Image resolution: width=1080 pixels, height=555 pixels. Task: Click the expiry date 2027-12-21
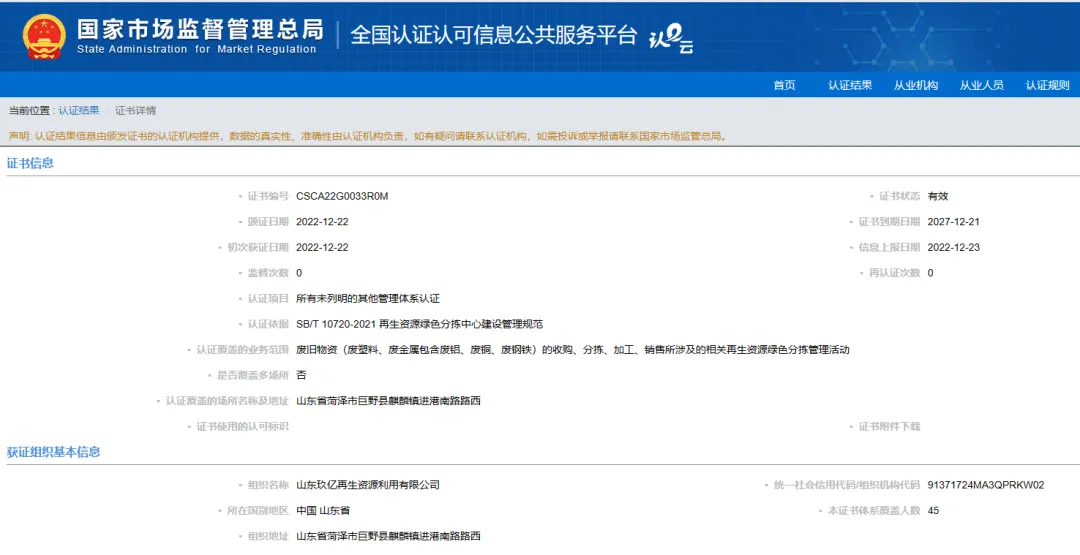(953, 222)
